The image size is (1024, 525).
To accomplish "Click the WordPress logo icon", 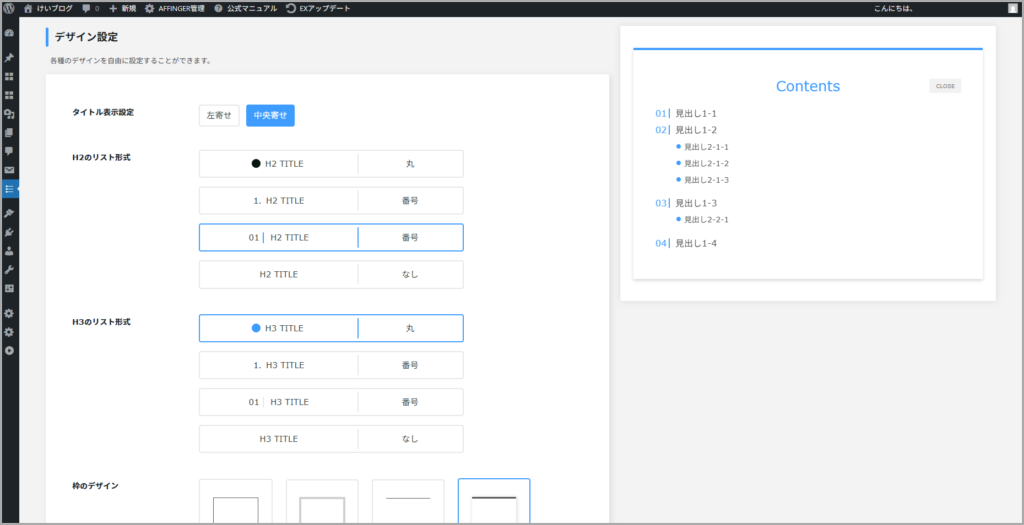I will (9, 8).
